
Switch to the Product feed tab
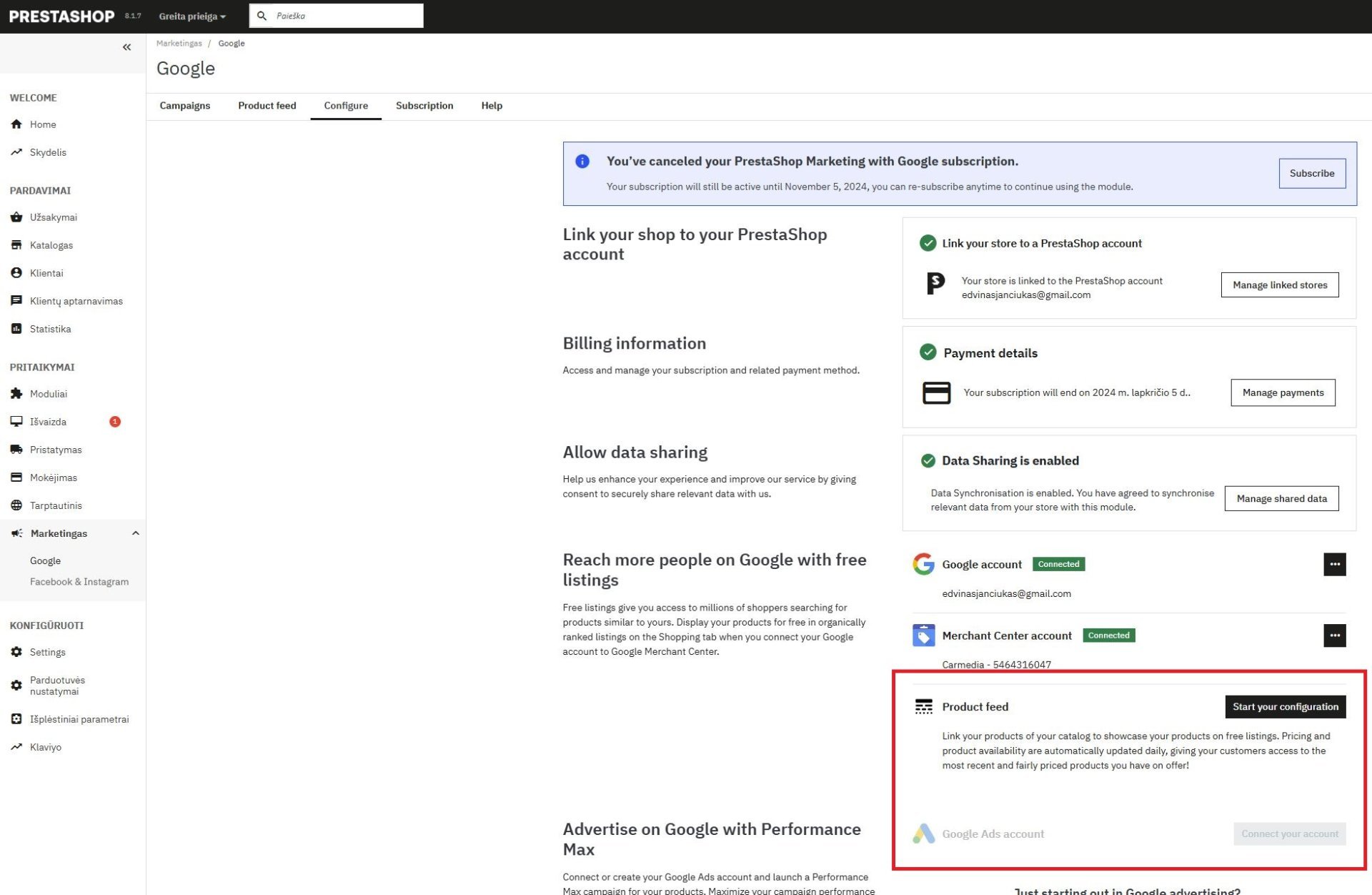tap(267, 106)
